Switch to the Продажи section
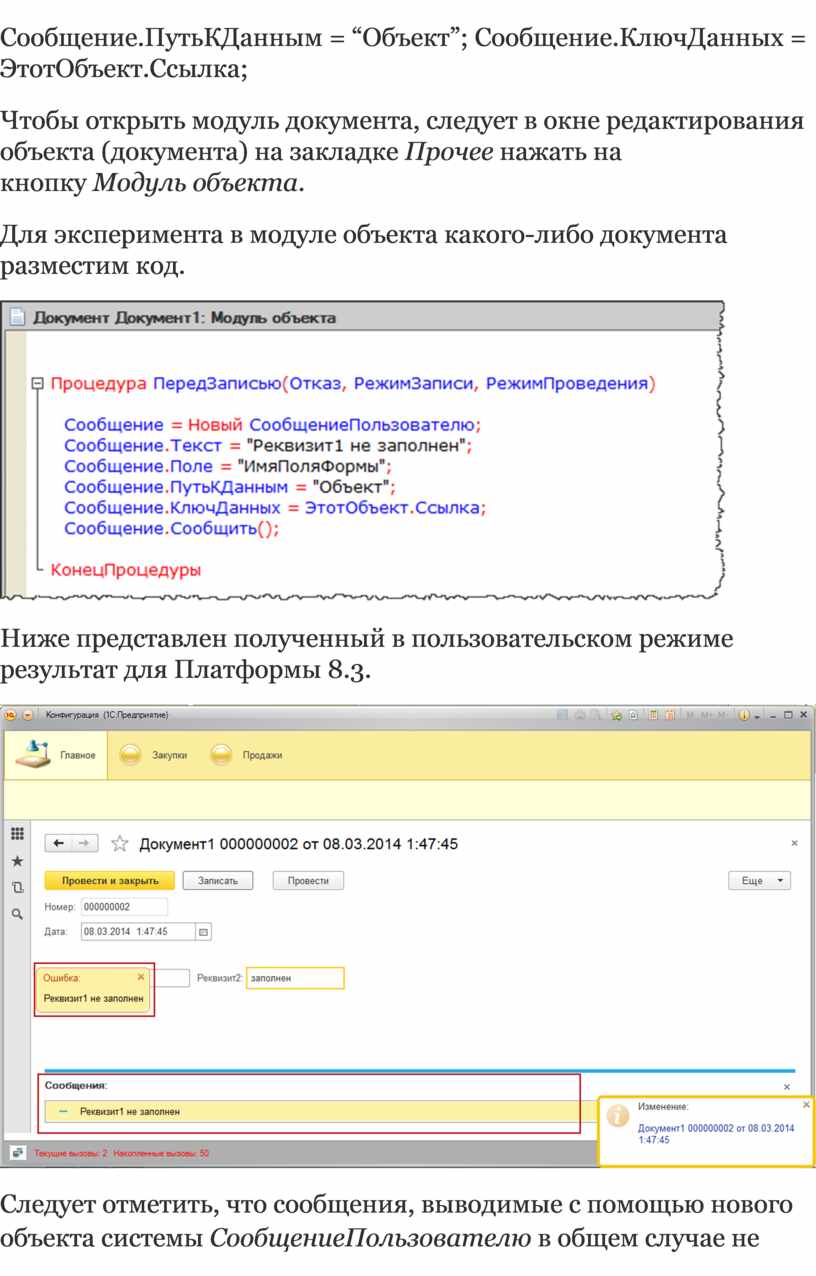The image size is (816, 1276). [x=246, y=756]
